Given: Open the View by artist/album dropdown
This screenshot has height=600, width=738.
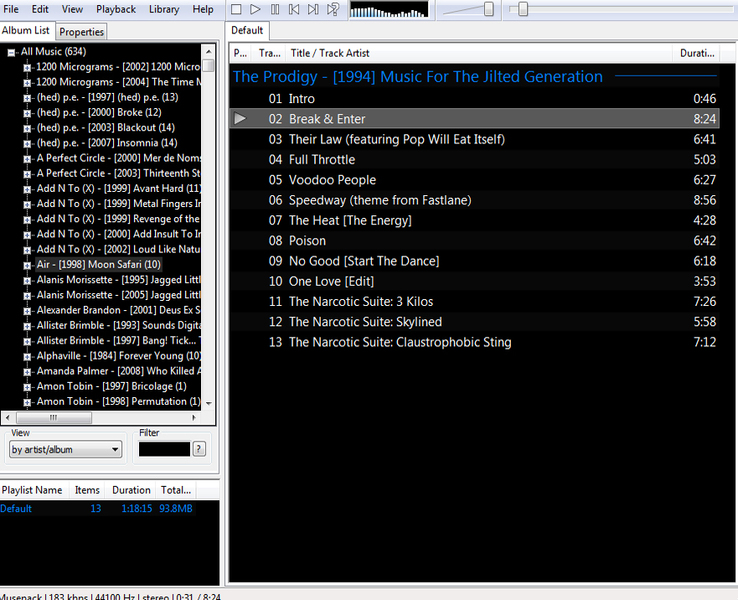Looking at the screenshot, I should point(65,449).
